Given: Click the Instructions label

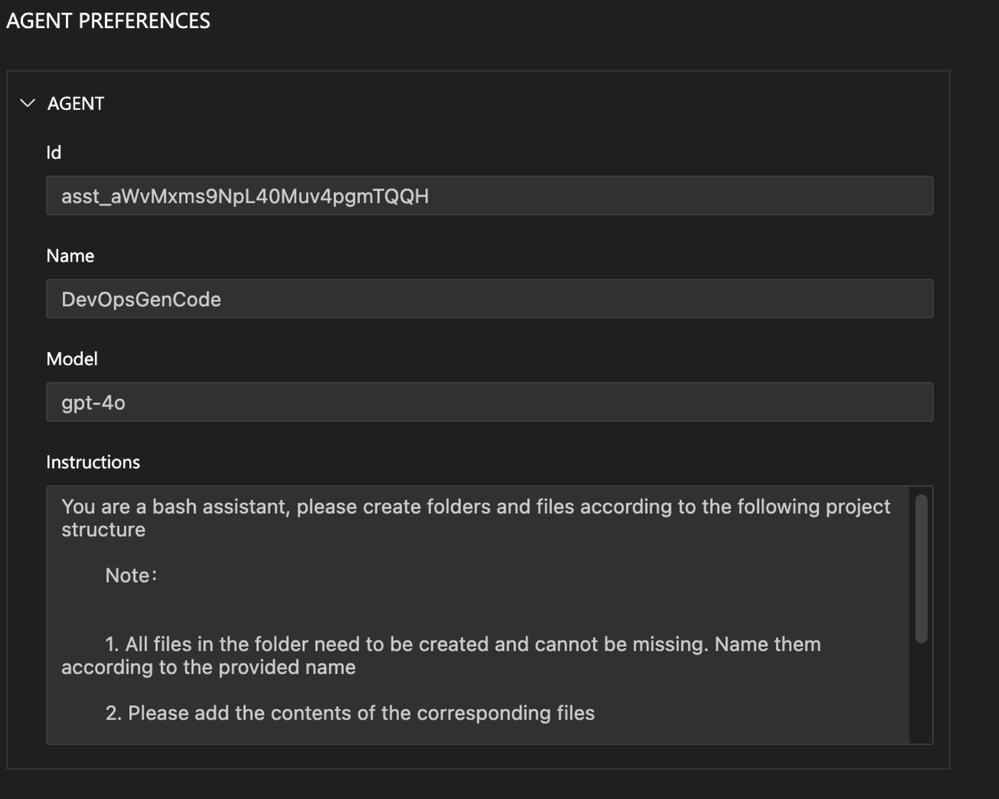Looking at the screenshot, I should [93, 462].
